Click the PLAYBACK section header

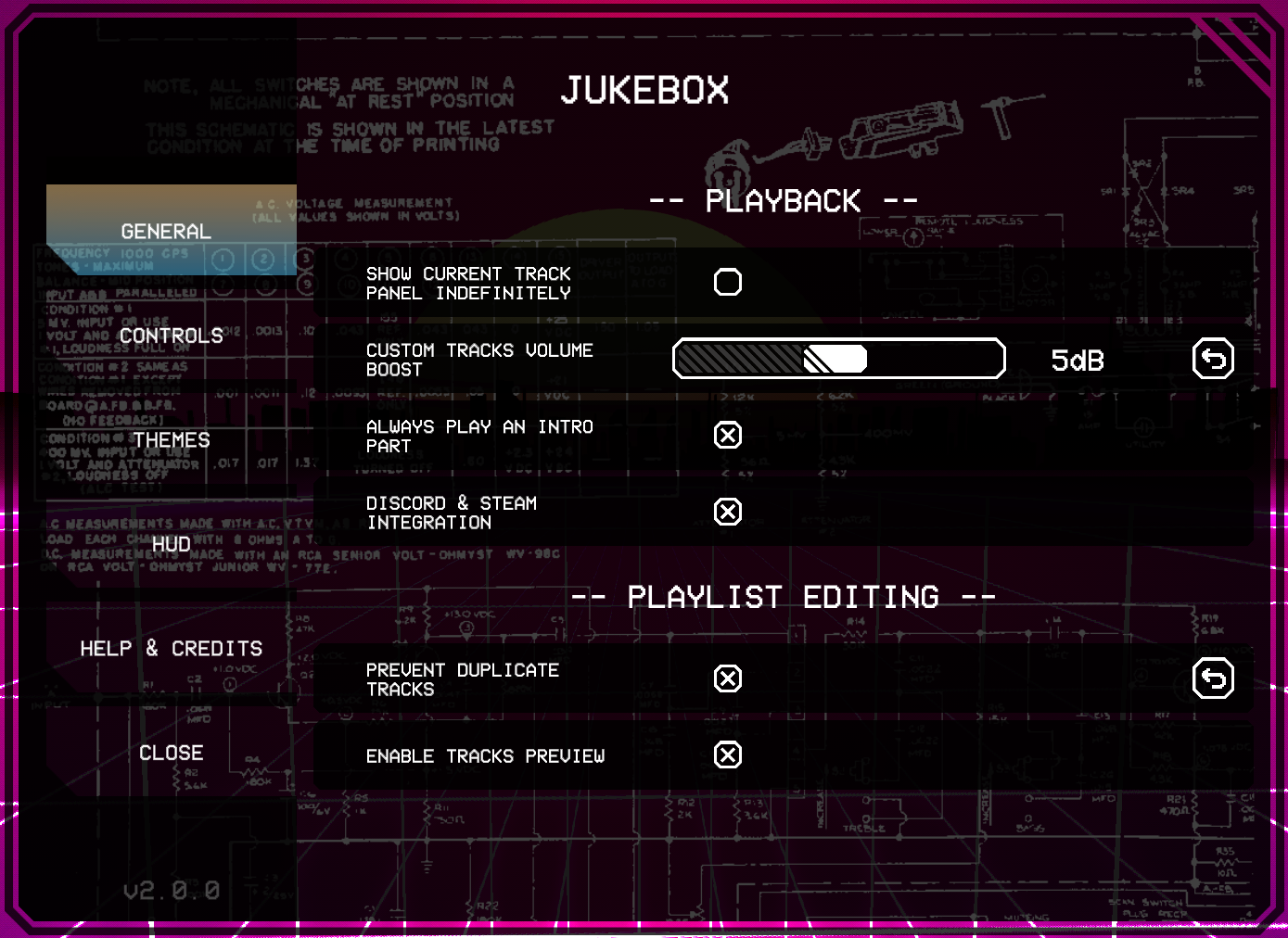pos(784,200)
